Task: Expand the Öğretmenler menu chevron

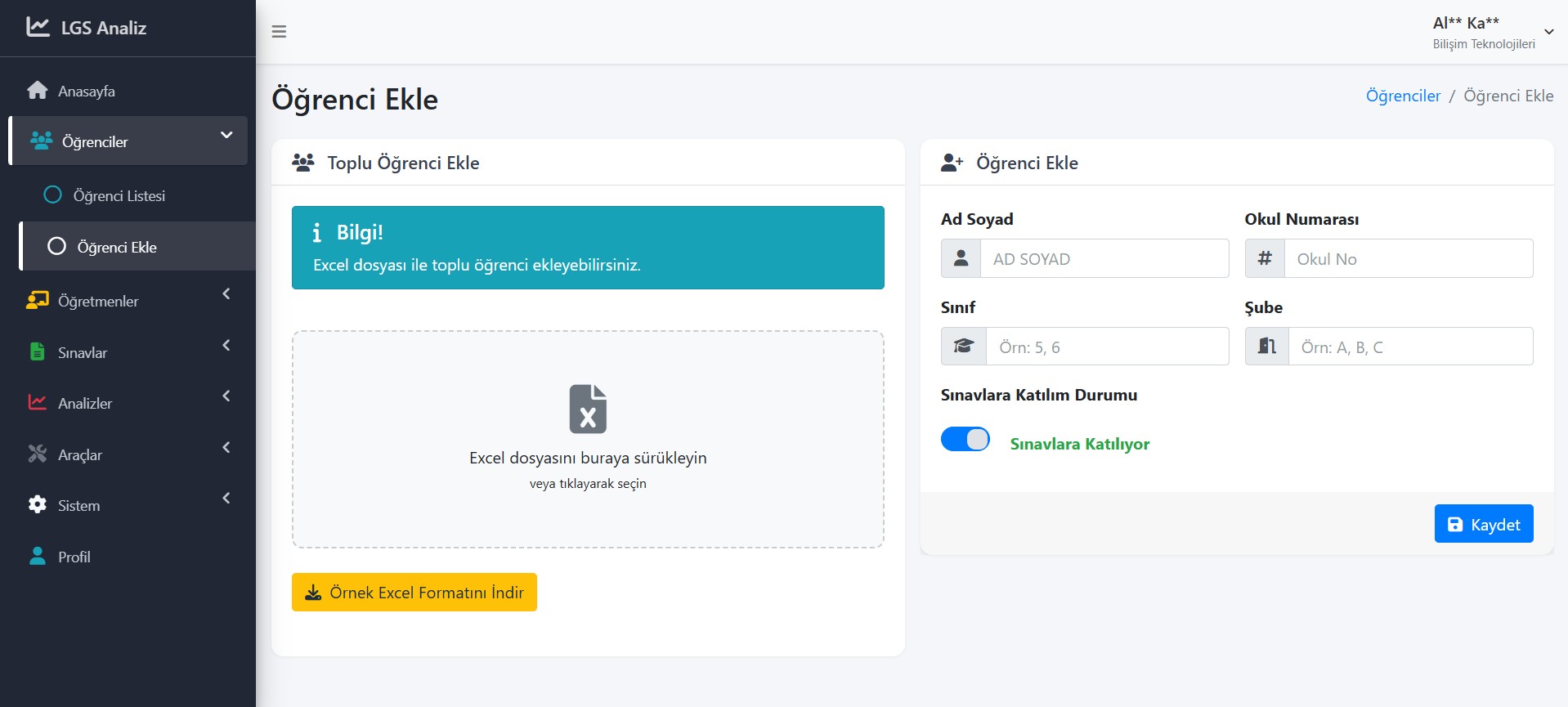Action: (x=226, y=294)
